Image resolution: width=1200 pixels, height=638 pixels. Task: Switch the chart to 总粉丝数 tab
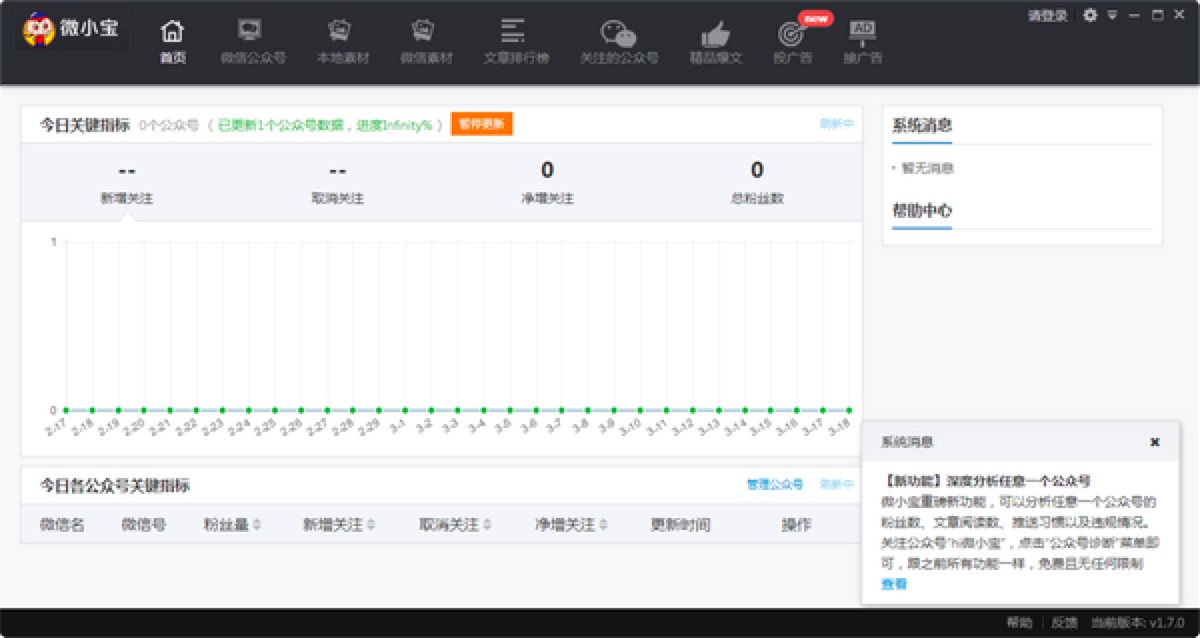pyautogui.click(x=757, y=181)
